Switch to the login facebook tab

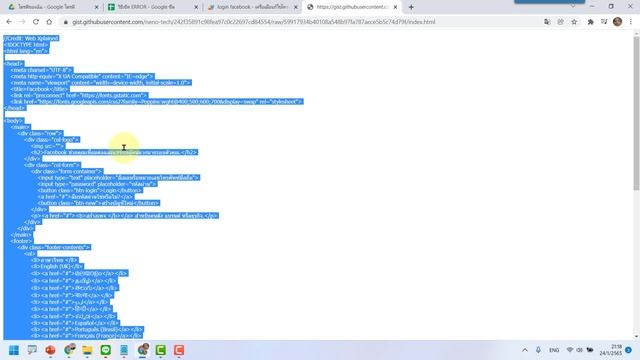pyautogui.click(x=252, y=7)
